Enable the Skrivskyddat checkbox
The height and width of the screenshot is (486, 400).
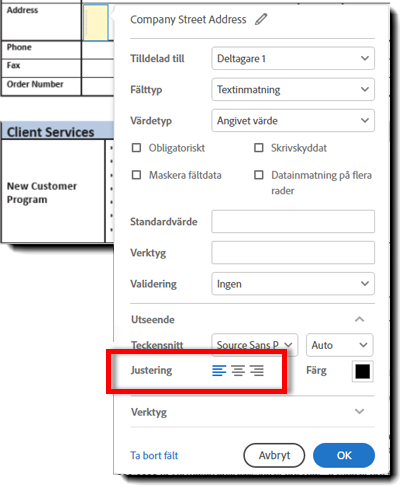click(259, 148)
